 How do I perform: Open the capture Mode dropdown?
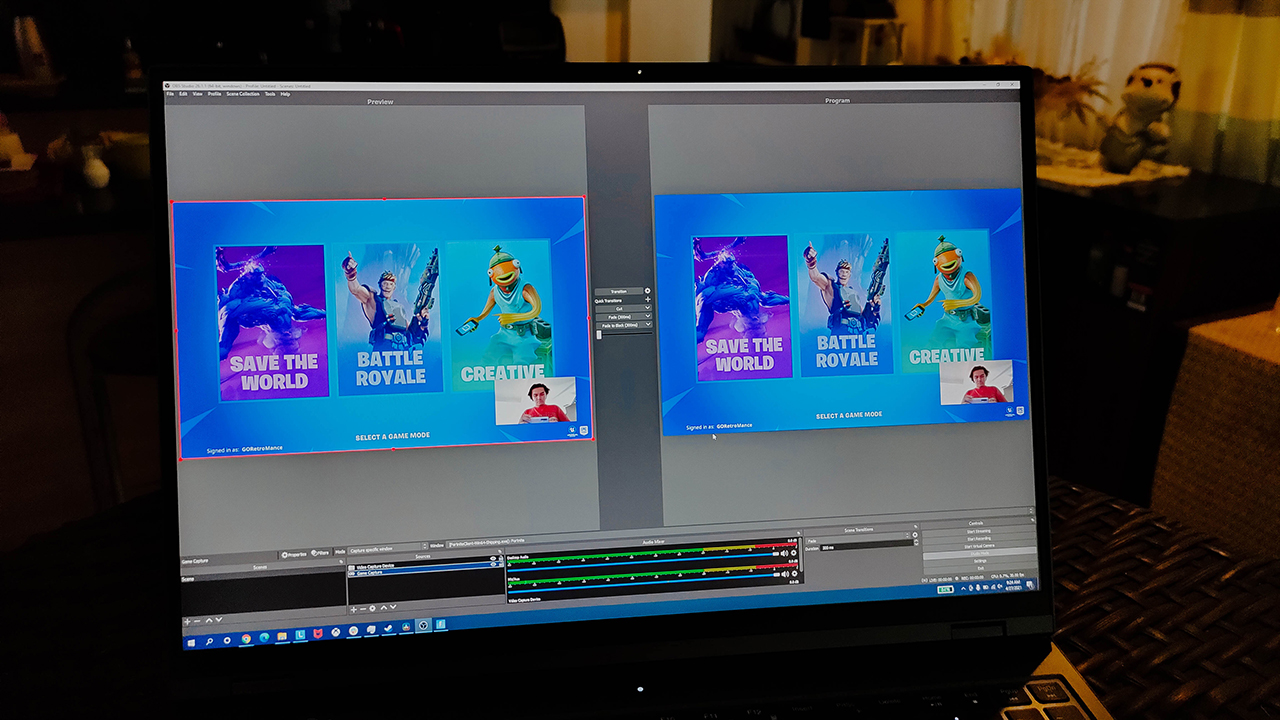[x=384, y=546]
